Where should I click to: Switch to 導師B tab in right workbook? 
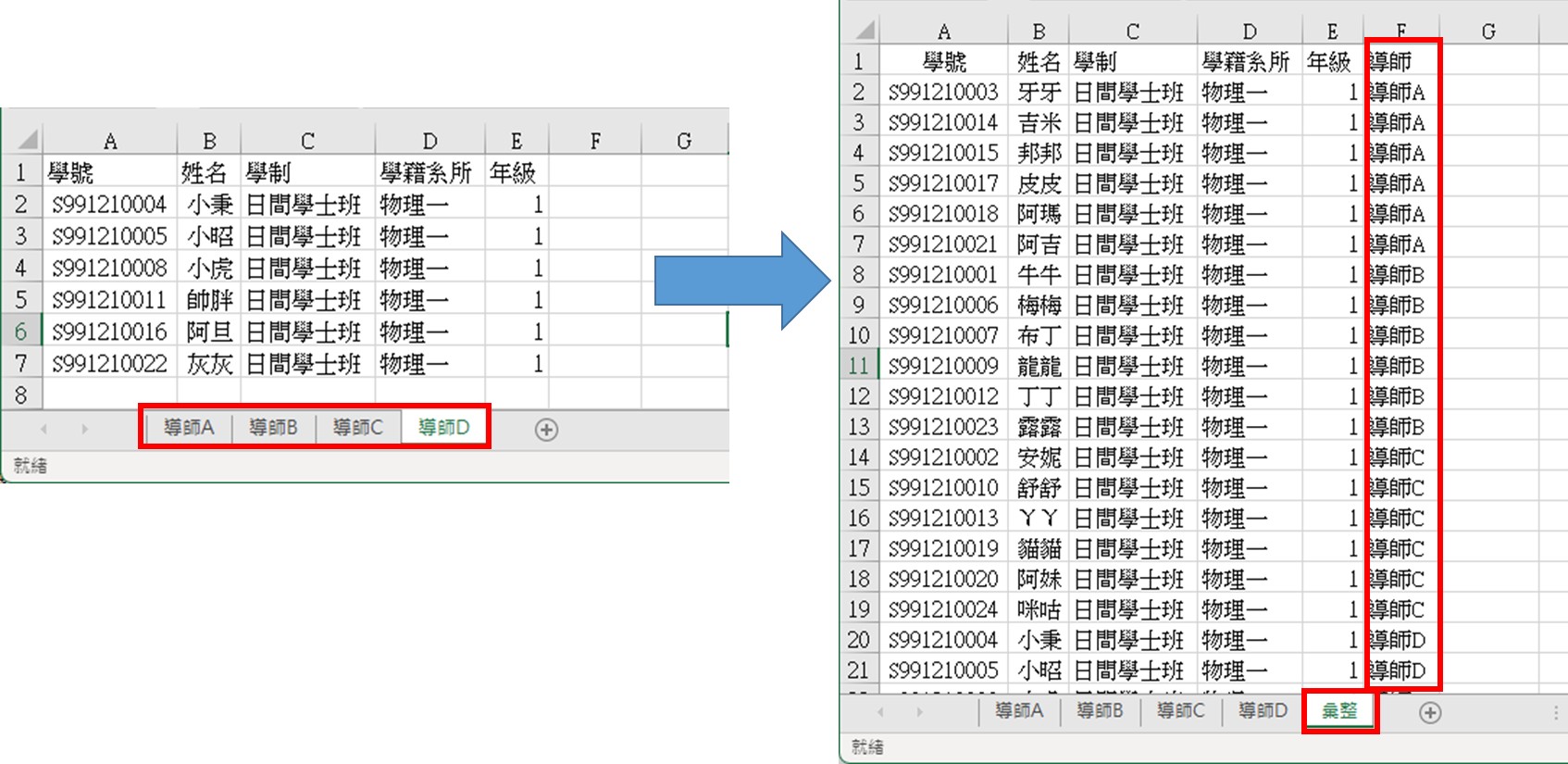(x=1100, y=711)
